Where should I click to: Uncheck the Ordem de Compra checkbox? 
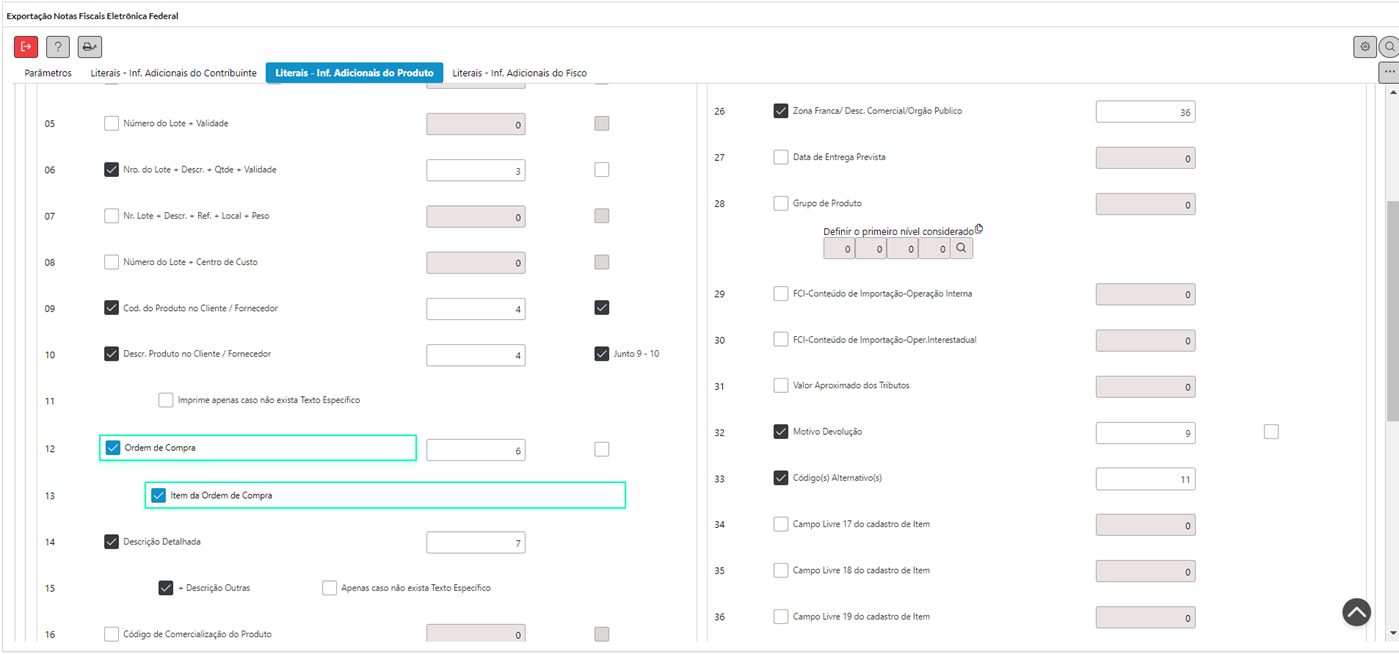pyautogui.click(x=112, y=448)
